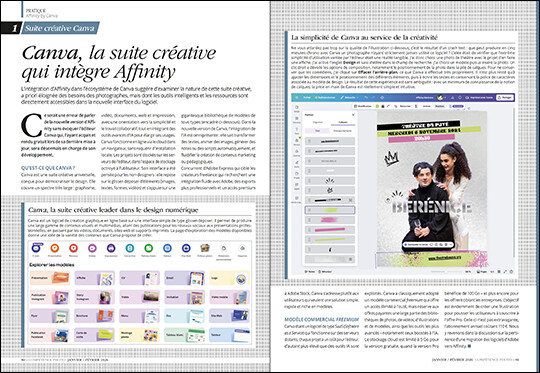The height and width of the screenshot is (373, 540).
Task: Click the Dimensions personnalisées icon
Action: pos(224,248)
